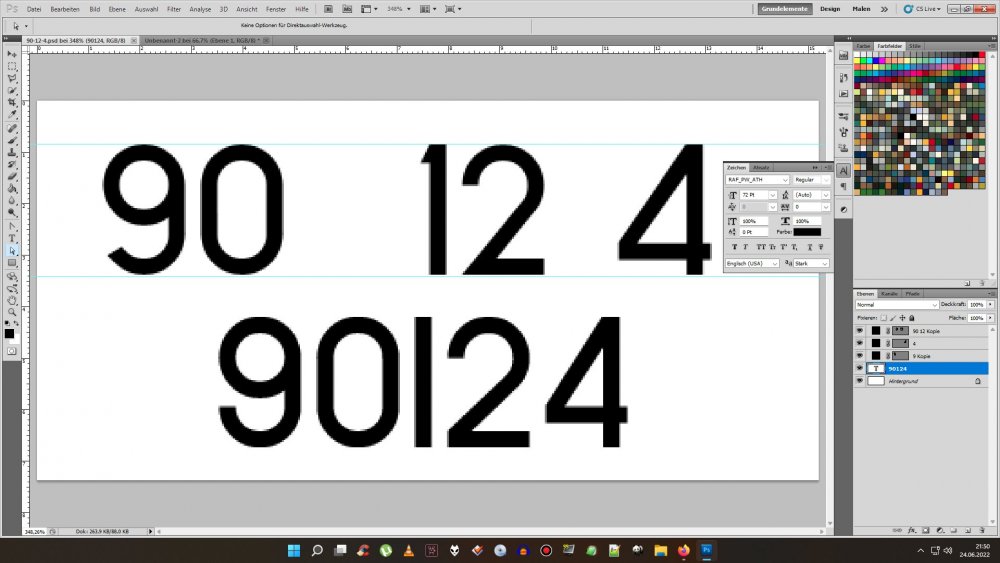Screen dimensions: 1000x563
Task: Select the Blur tool
Action: click(12, 201)
